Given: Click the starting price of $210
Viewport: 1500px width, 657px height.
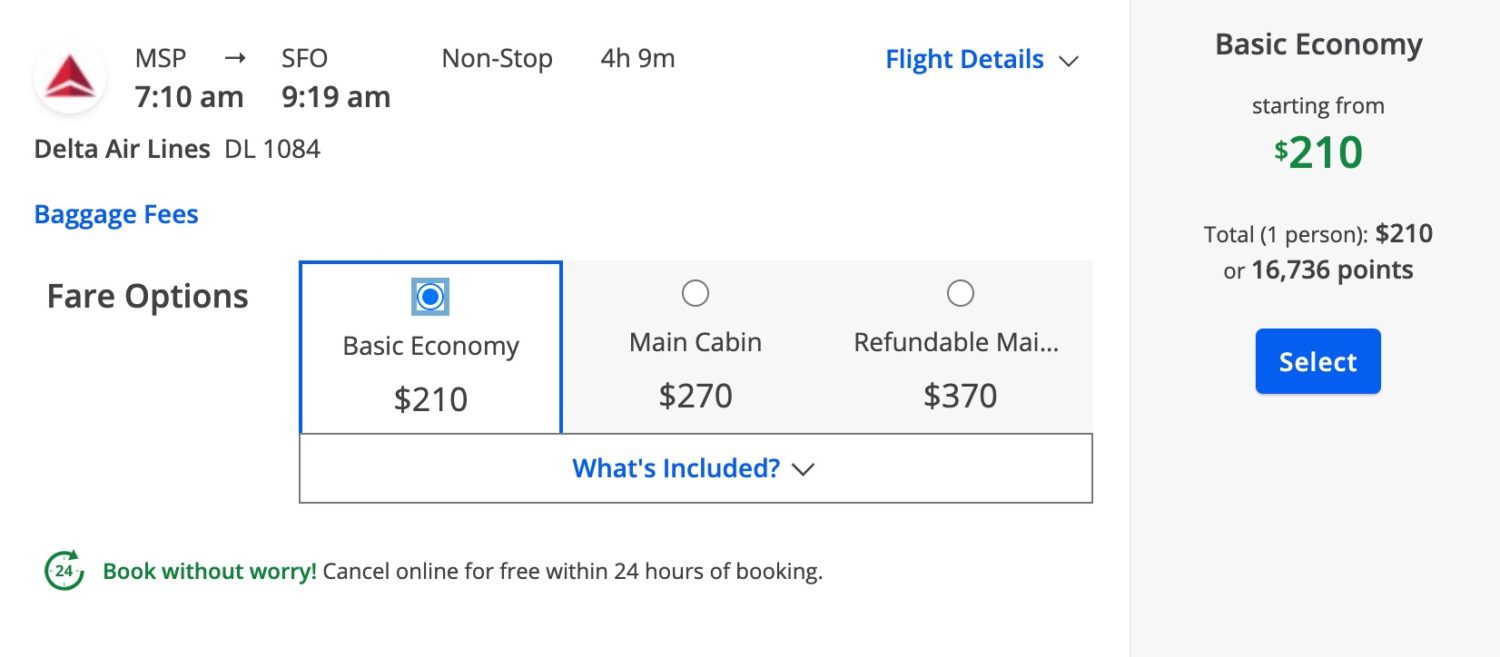Looking at the screenshot, I should tap(1318, 152).
